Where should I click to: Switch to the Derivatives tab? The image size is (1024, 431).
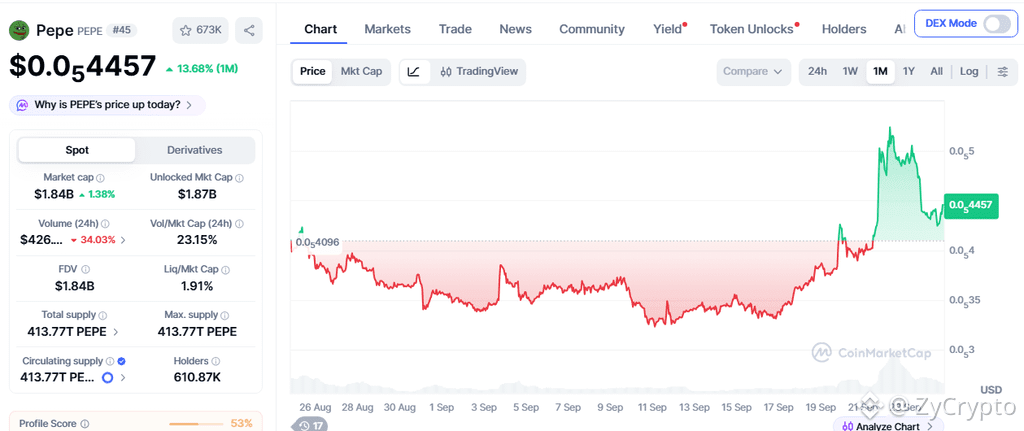pyautogui.click(x=195, y=150)
